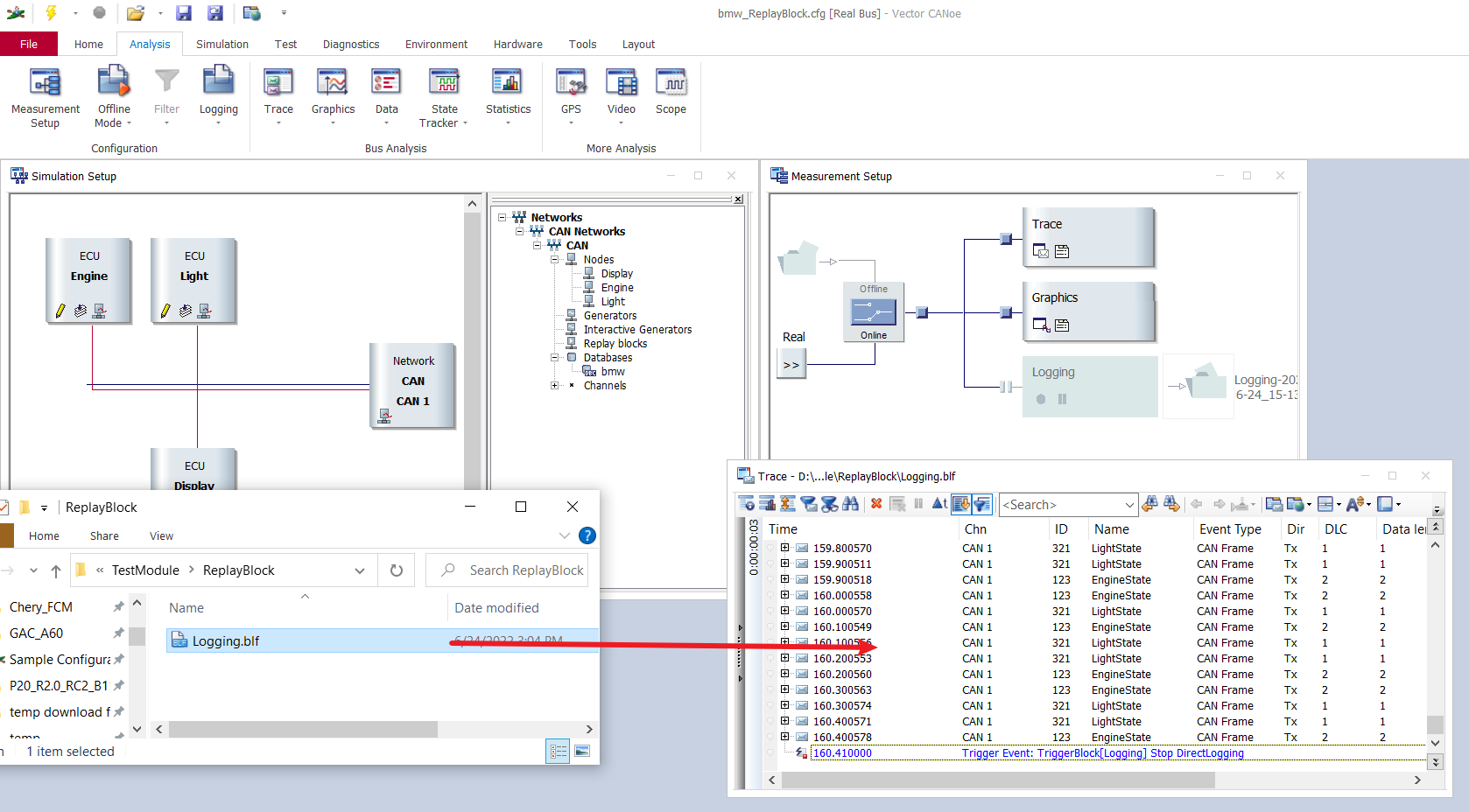
Task: Click the Real bus '>>' source block
Action: (791, 364)
